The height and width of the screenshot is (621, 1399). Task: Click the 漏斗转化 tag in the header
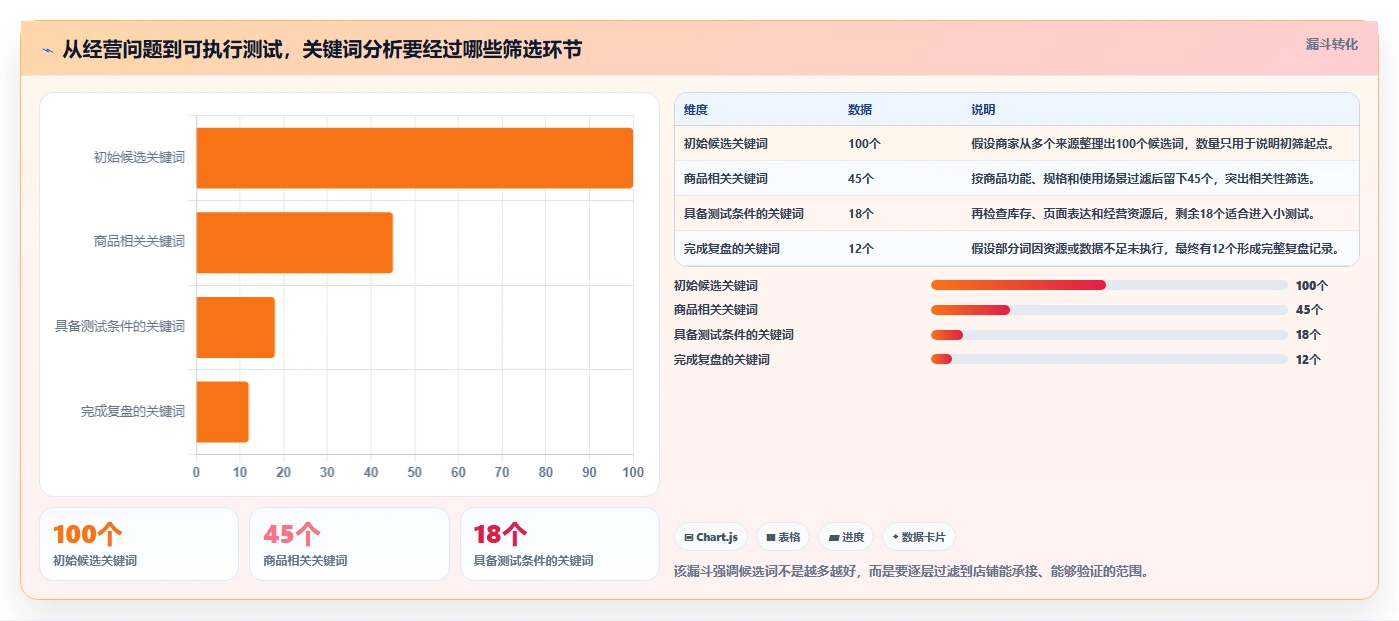point(1331,44)
